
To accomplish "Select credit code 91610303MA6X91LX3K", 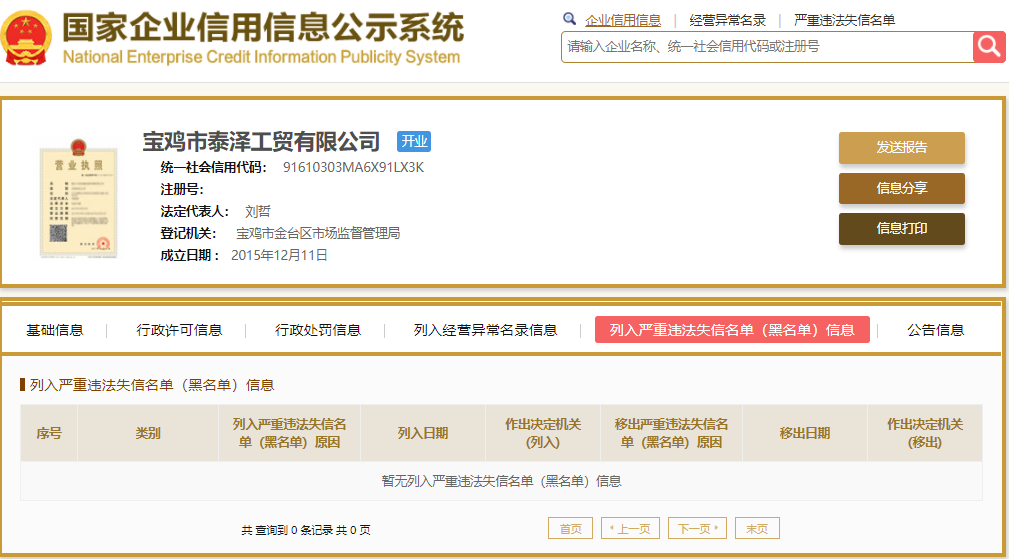I will tap(353, 167).
